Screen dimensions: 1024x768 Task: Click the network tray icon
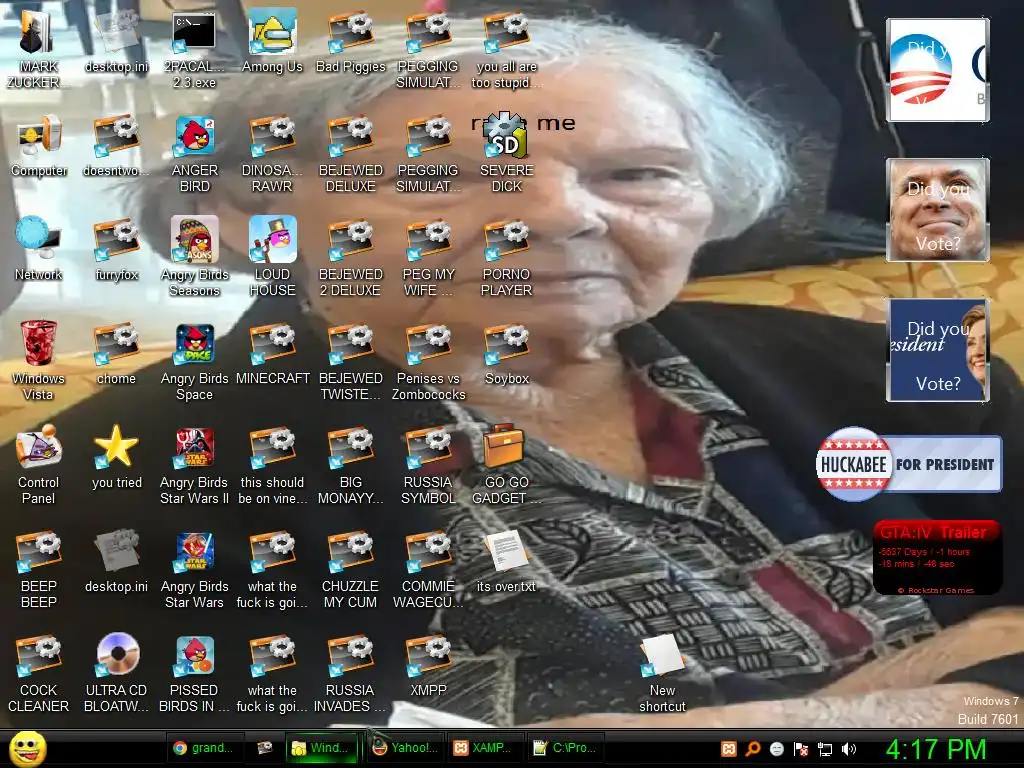click(x=825, y=749)
